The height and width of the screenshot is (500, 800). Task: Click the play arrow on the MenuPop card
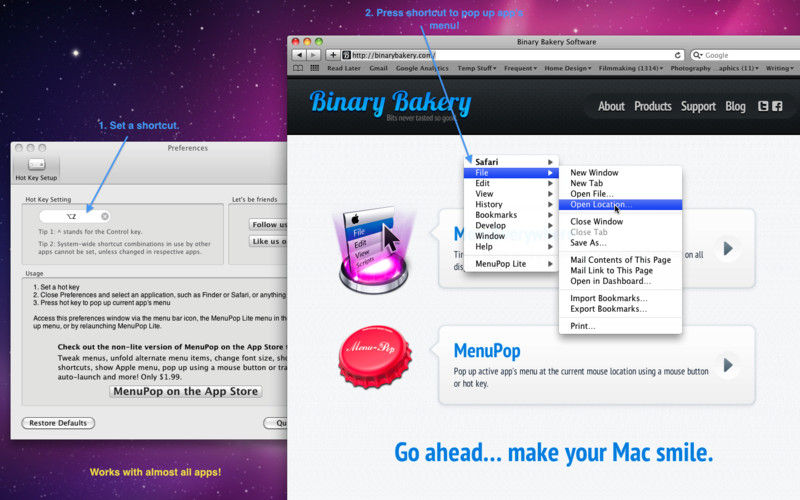[x=728, y=365]
